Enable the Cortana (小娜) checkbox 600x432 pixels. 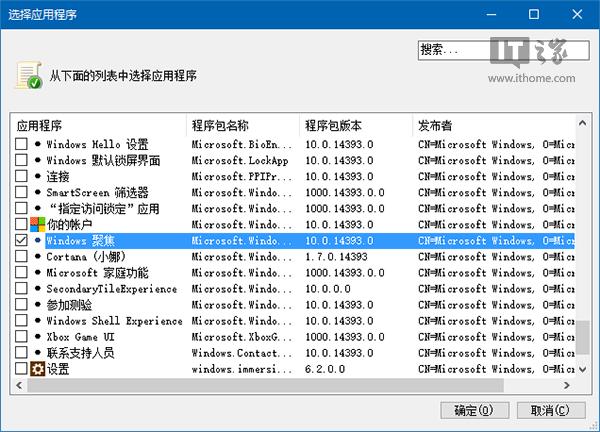(21, 257)
